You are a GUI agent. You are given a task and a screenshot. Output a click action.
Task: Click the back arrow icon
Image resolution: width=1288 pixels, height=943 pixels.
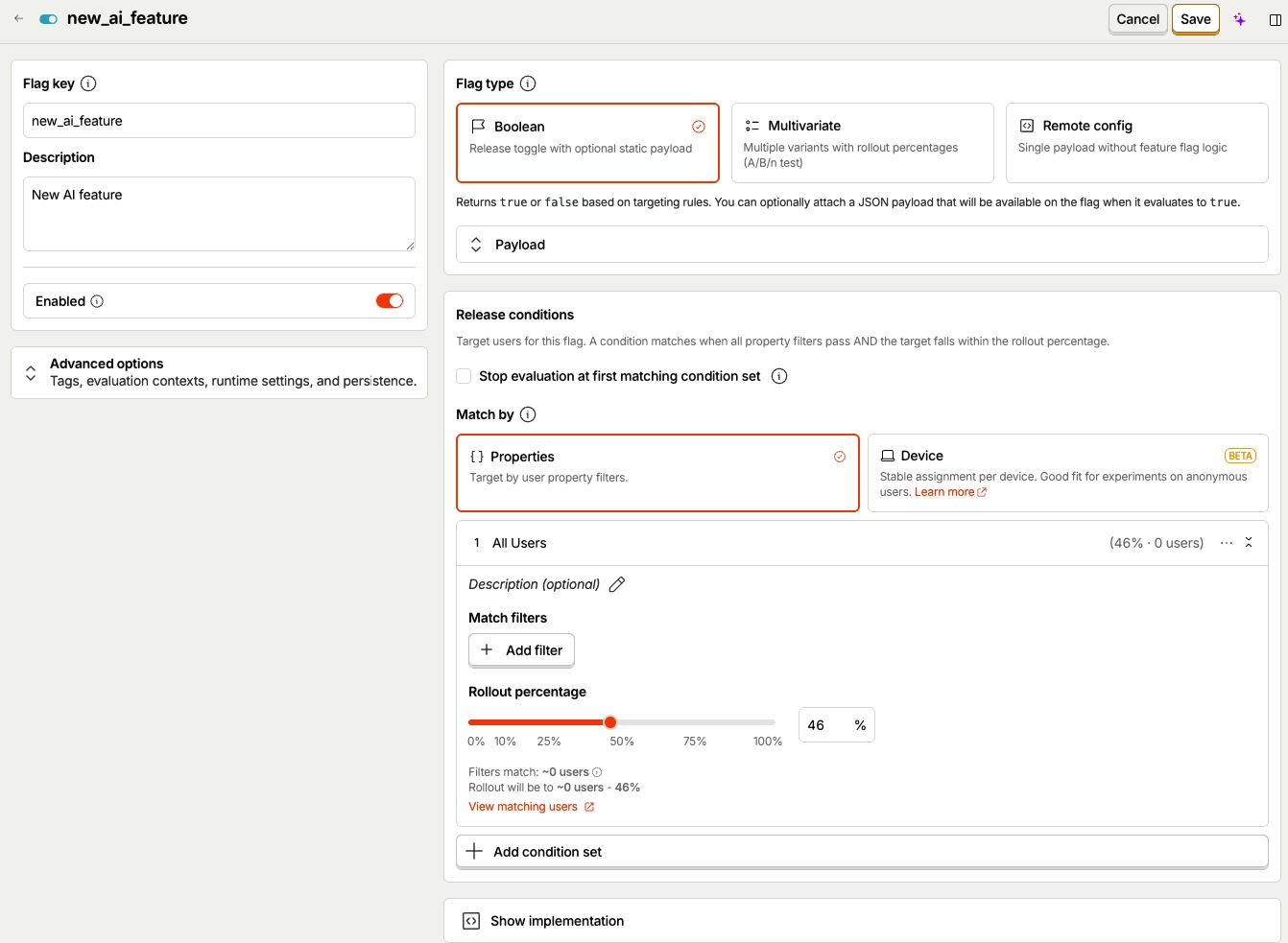click(x=19, y=18)
